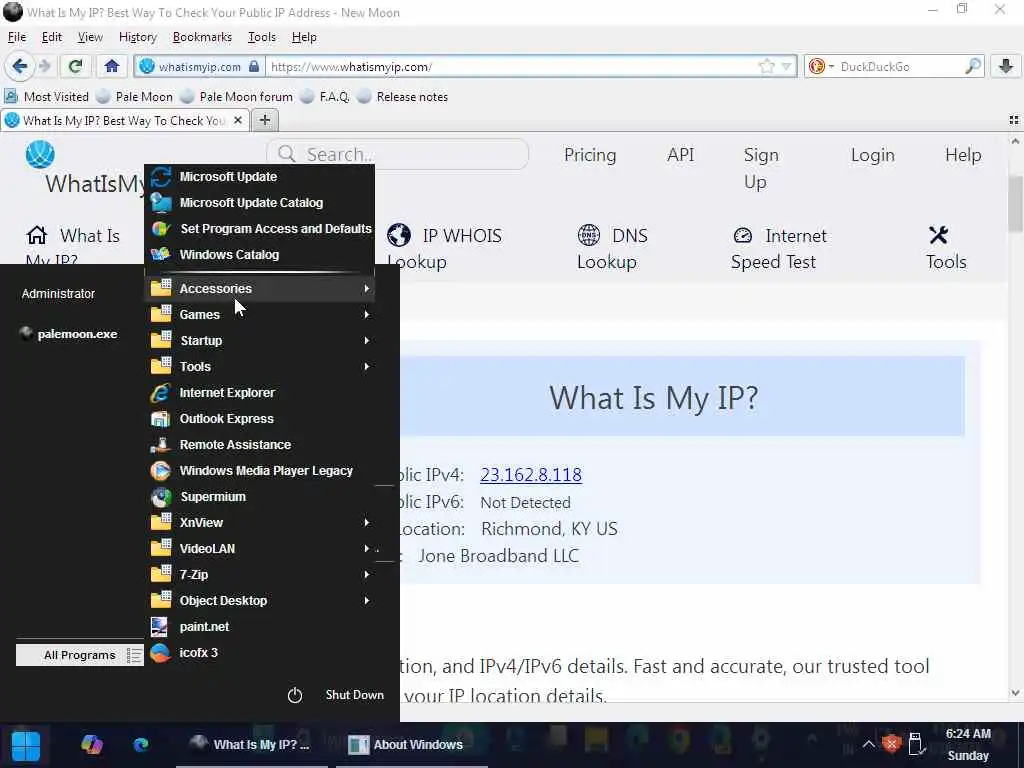Click the browser Forward arrow button

tap(45, 66)
